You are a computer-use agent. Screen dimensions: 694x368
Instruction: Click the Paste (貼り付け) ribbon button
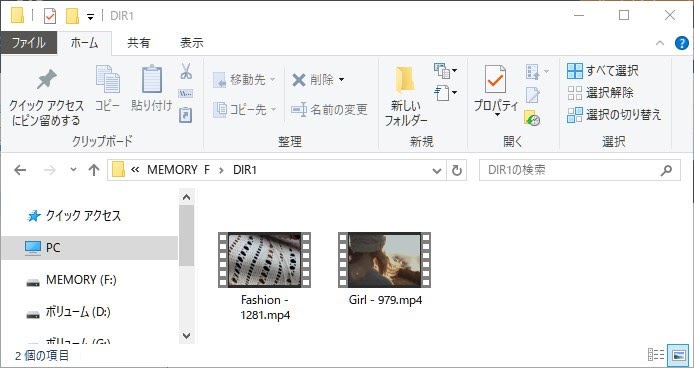[152, 88]
